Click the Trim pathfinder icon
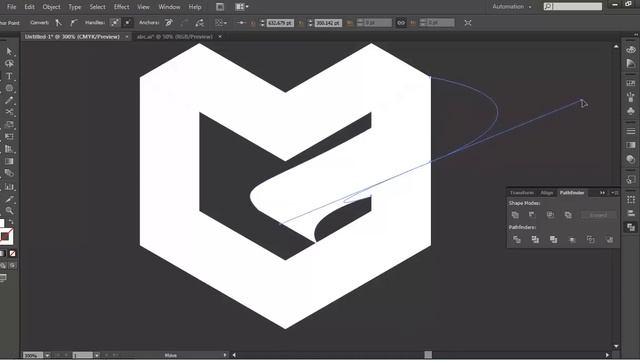Screen dimensions: 640x360 point(535,240)
